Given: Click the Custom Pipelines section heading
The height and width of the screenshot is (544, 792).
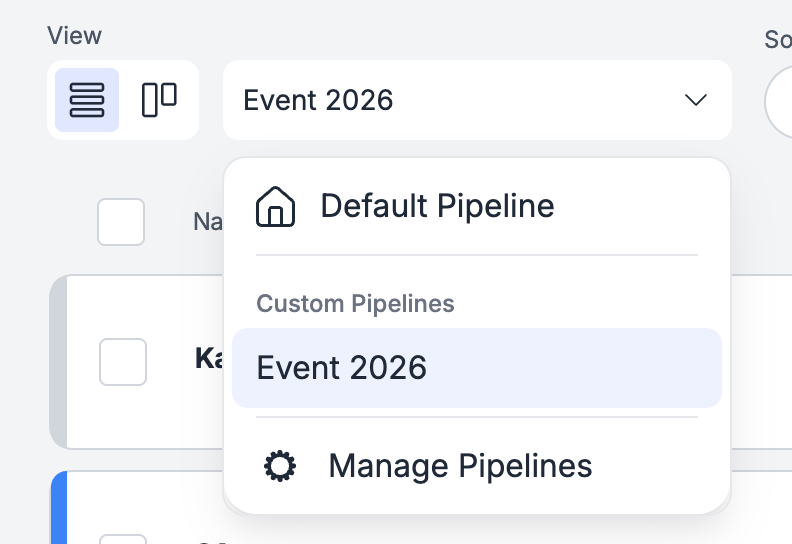Looking at the screenshot, I should tap(355, 304).
